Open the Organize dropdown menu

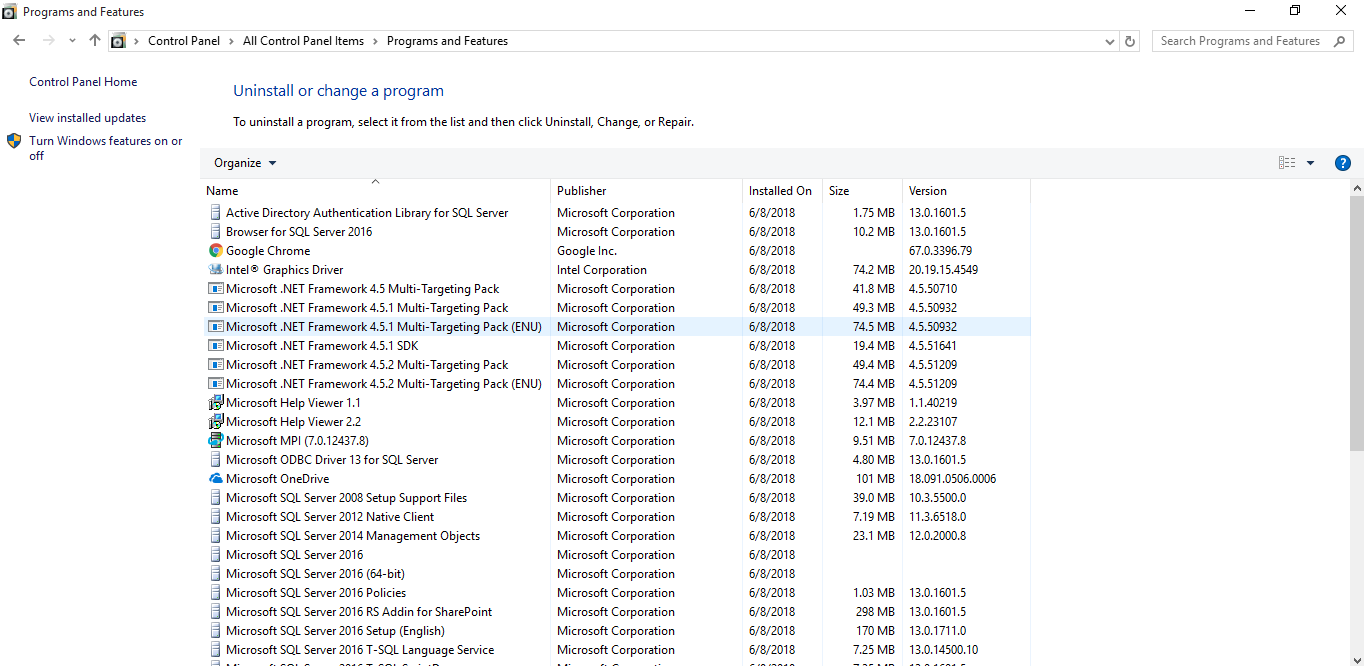[245, 163]
